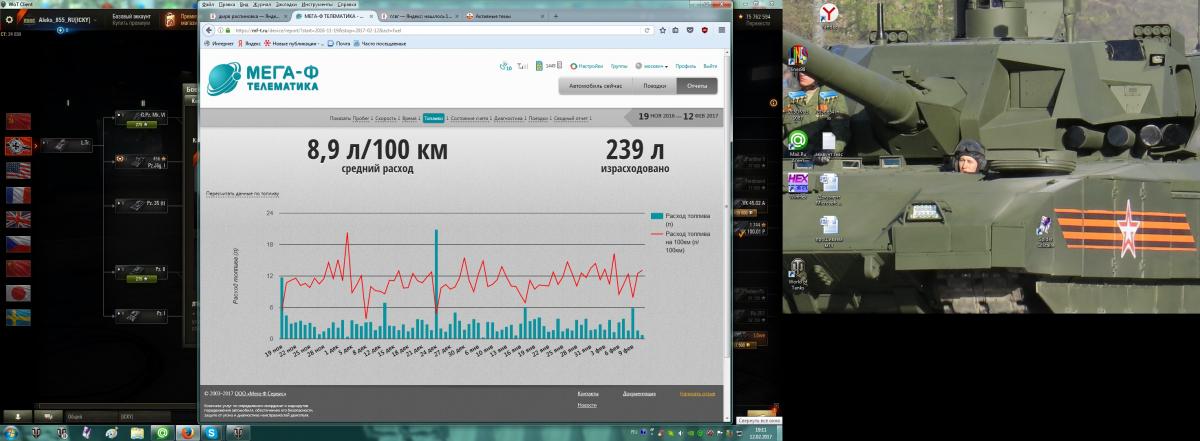Bookmark this page with the star icon
Screen dimensions: 1200x441
(662, 30)
